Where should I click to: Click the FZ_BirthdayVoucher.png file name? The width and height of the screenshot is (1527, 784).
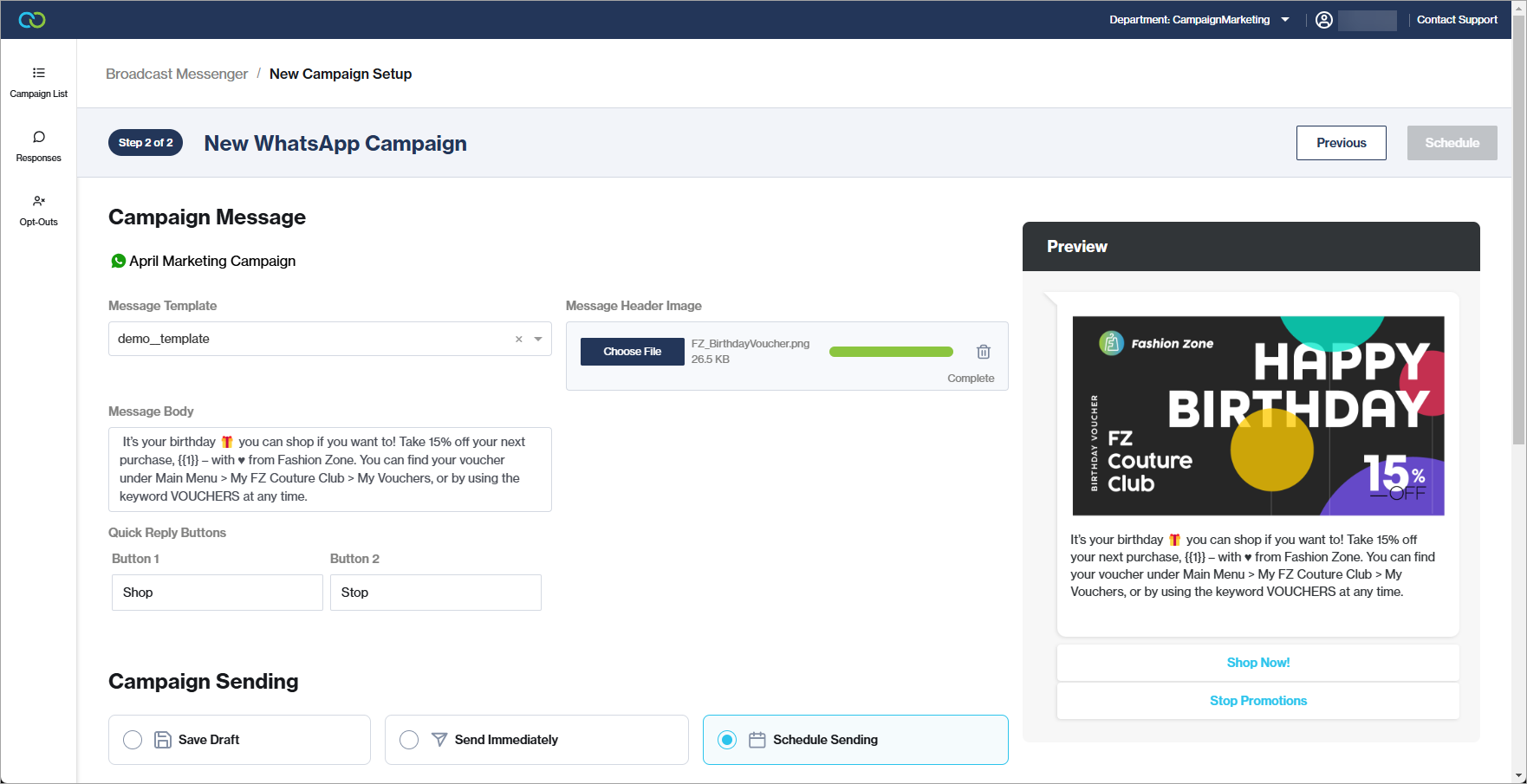pyautogui.click(x=751, y=344)
